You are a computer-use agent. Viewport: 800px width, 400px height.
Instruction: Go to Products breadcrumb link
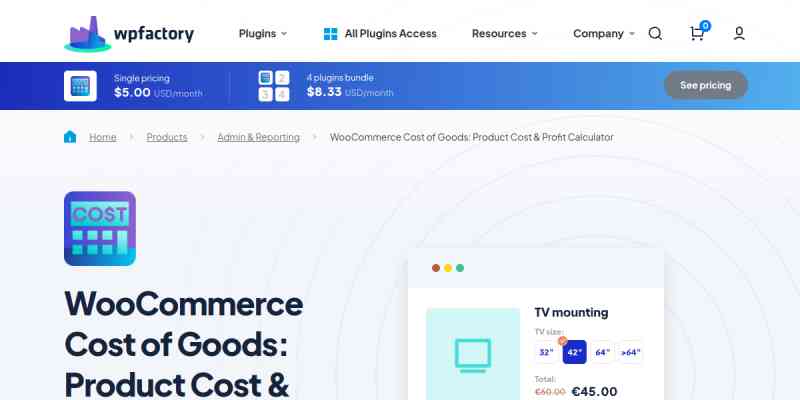(x=167, y=137)
